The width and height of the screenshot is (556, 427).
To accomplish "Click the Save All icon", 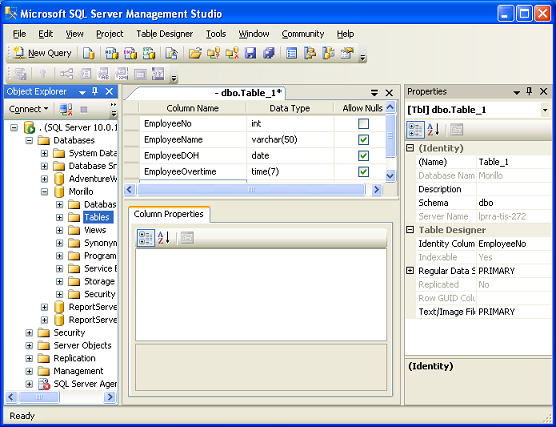I will click(269, 53).
